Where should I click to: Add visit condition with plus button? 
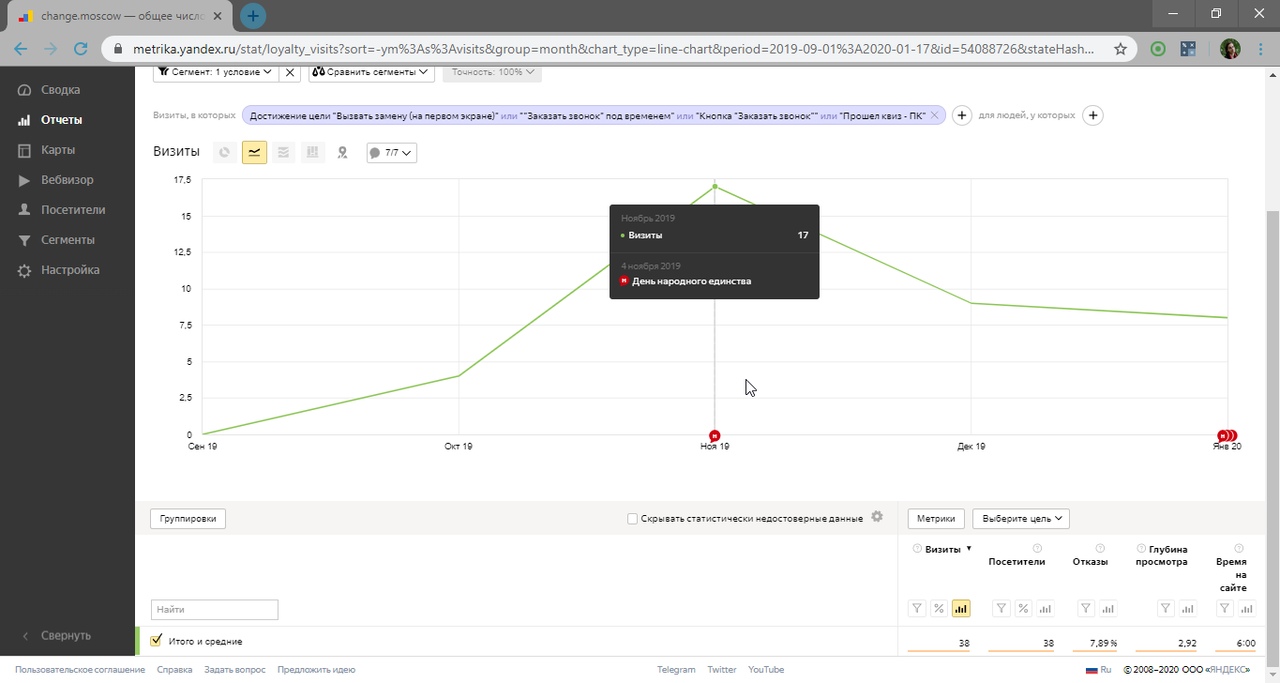[961, 116]
